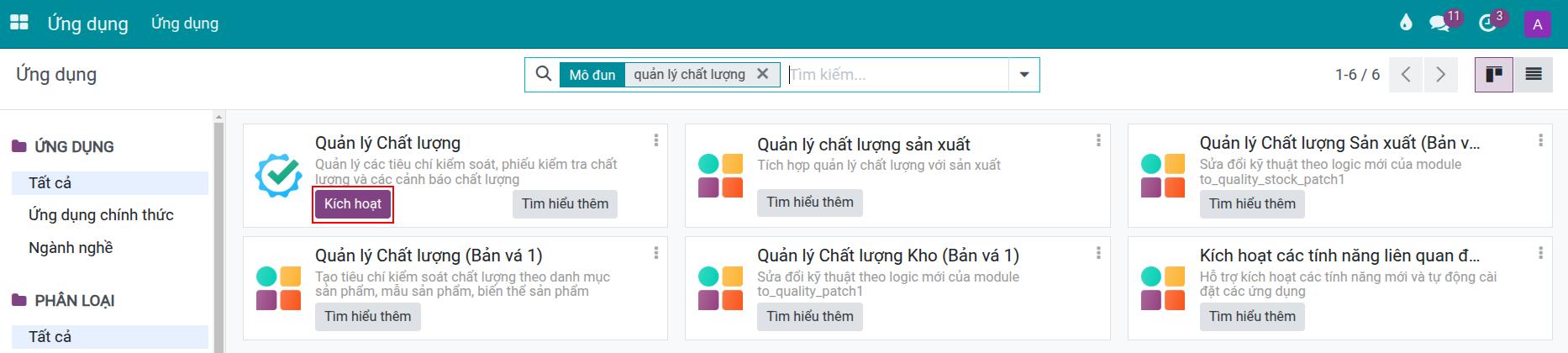Click module icon of Quản lý Chất lượng Kho (Bản vá 1)

721,288
